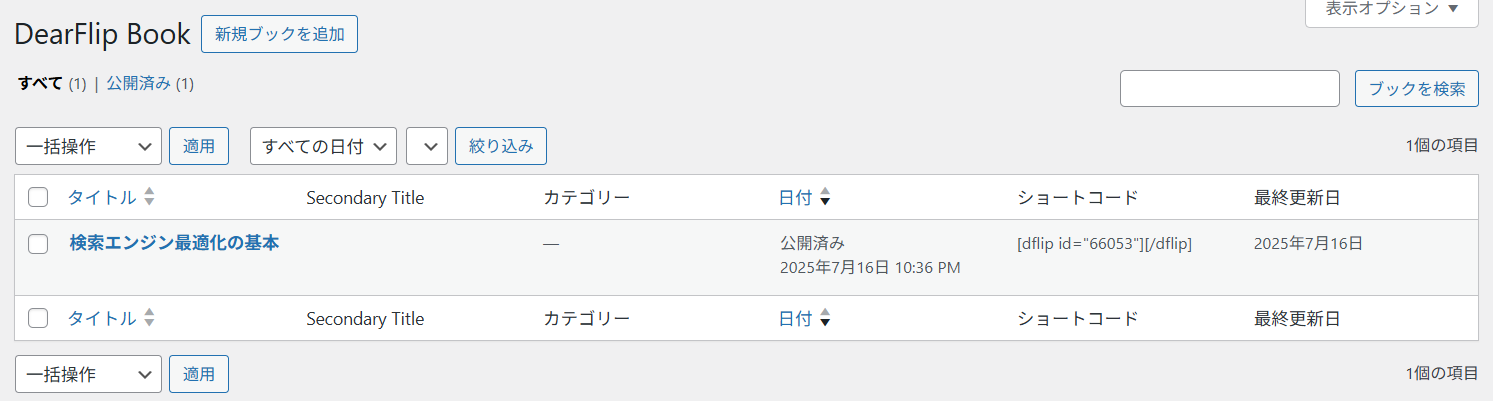Click the 新規ブックを追加 button
This screenshot has height=401, width=1493.
pyautogui.click(x=279, y=34)
